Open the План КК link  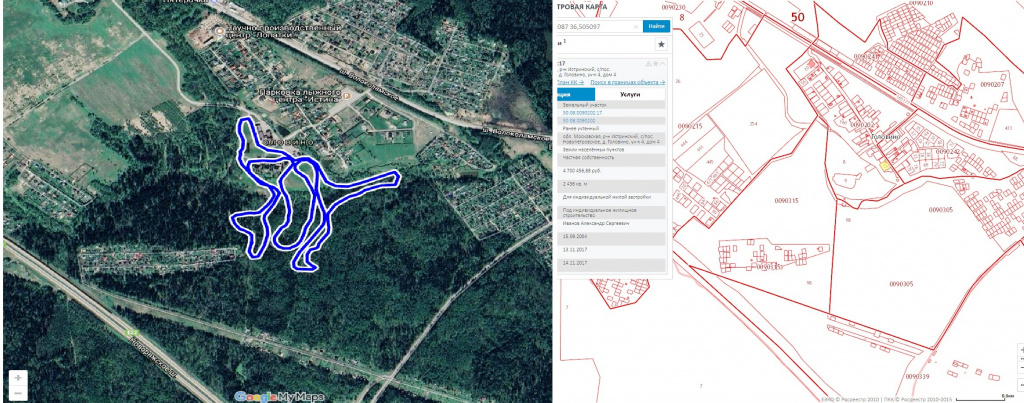(573, 82)
